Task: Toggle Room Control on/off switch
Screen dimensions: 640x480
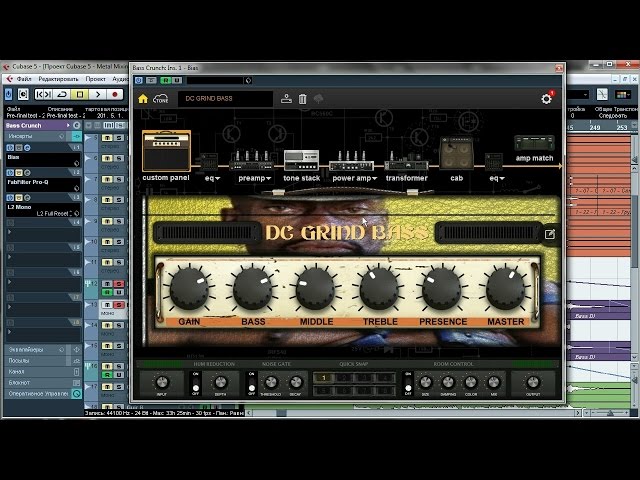Action: [408, 384]
